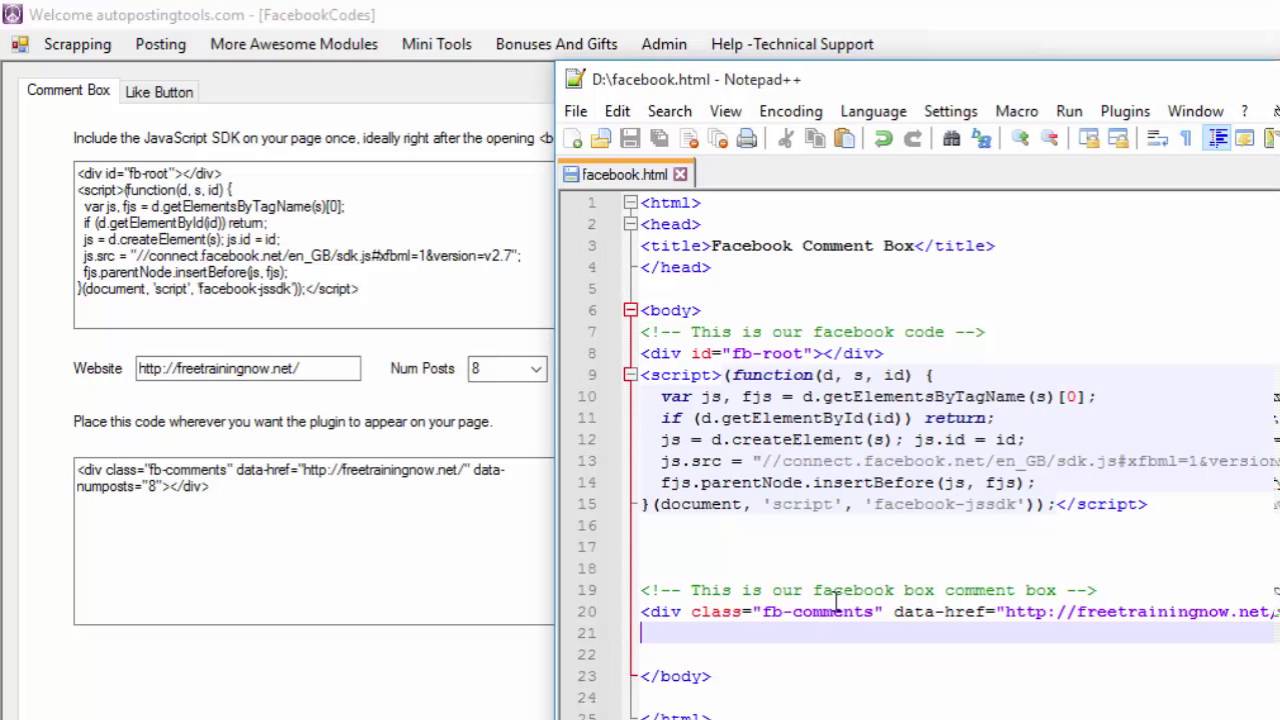Viewport: 1280px width, 720px height.
Task: Click the closing body tag on line 23
Action: 676,676
